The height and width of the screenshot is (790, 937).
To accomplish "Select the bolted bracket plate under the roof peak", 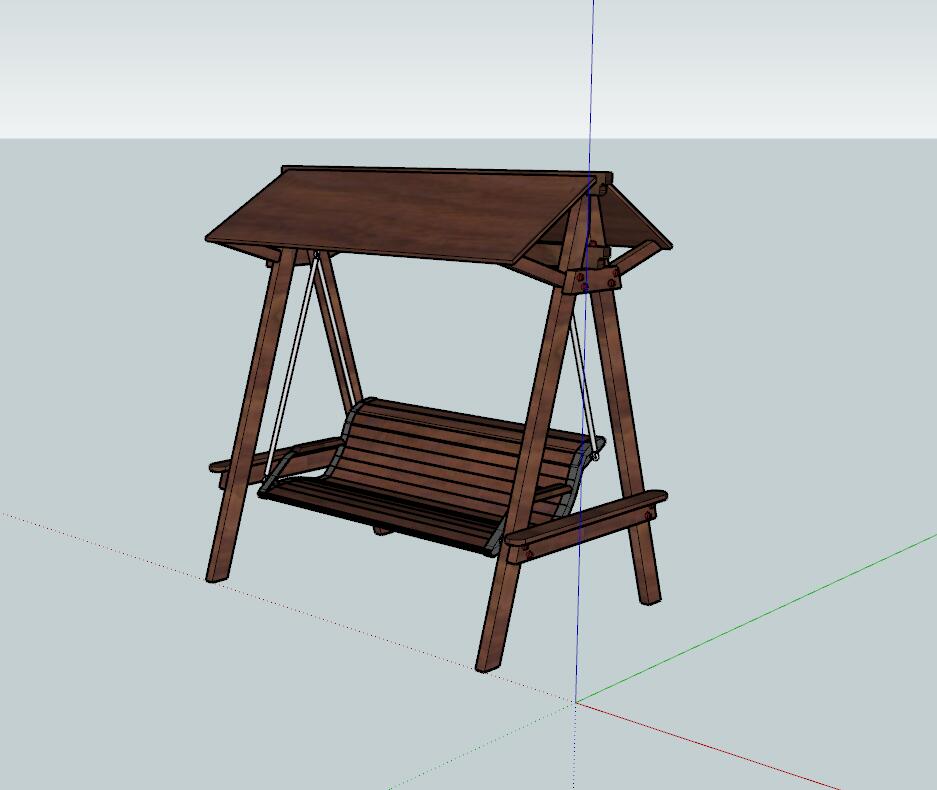I will point(592,279).
